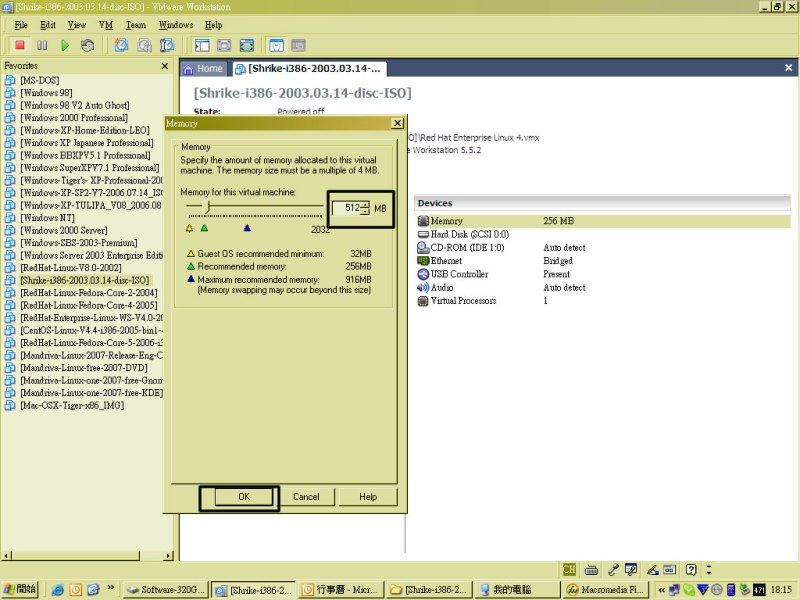Select [Windows-SBS-2003-Premium] in Favorites

click(x=79, y=243)
